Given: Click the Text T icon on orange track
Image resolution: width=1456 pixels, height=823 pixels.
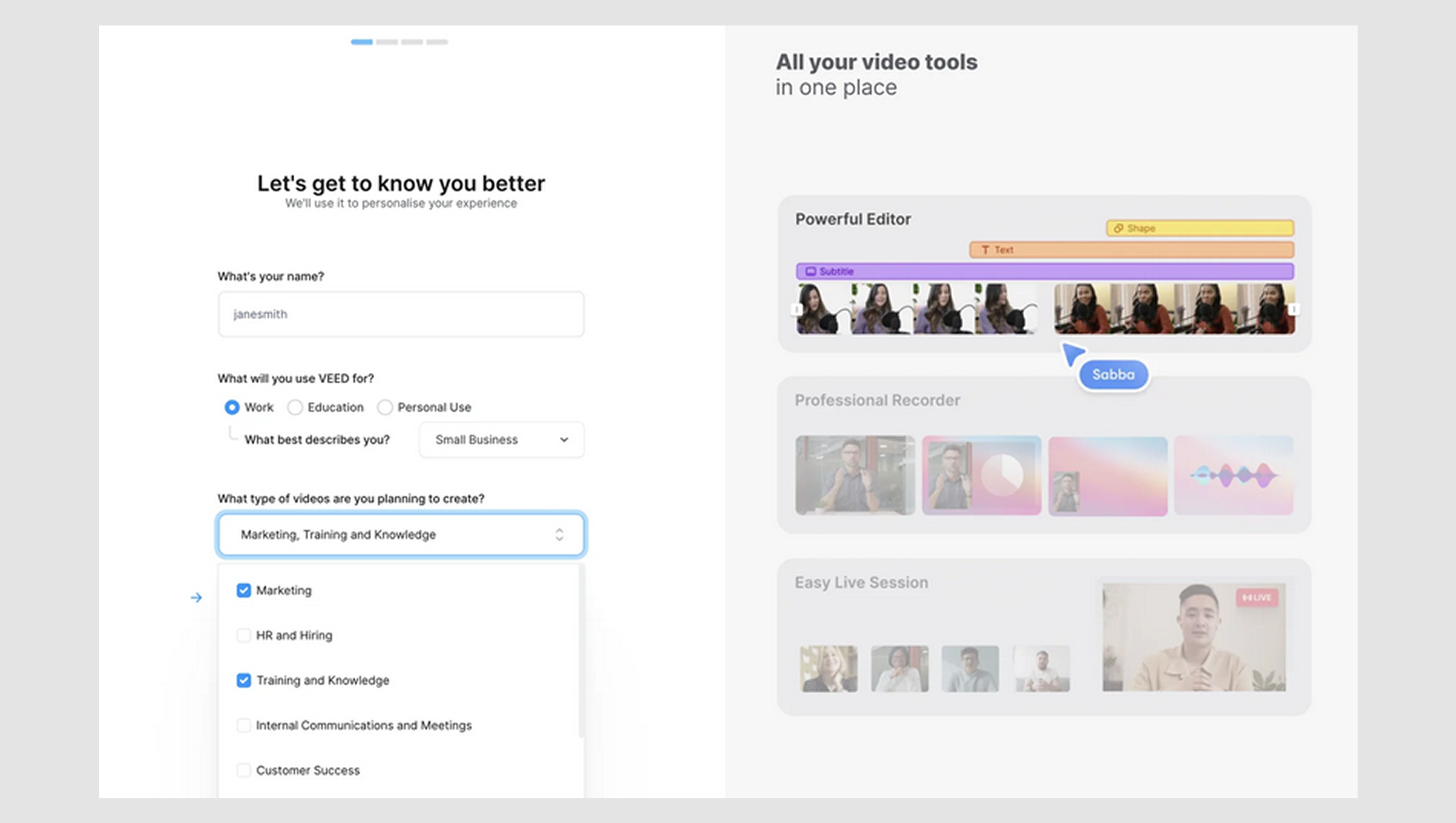Looking at the screenshot, I should (x=985, y=250).
